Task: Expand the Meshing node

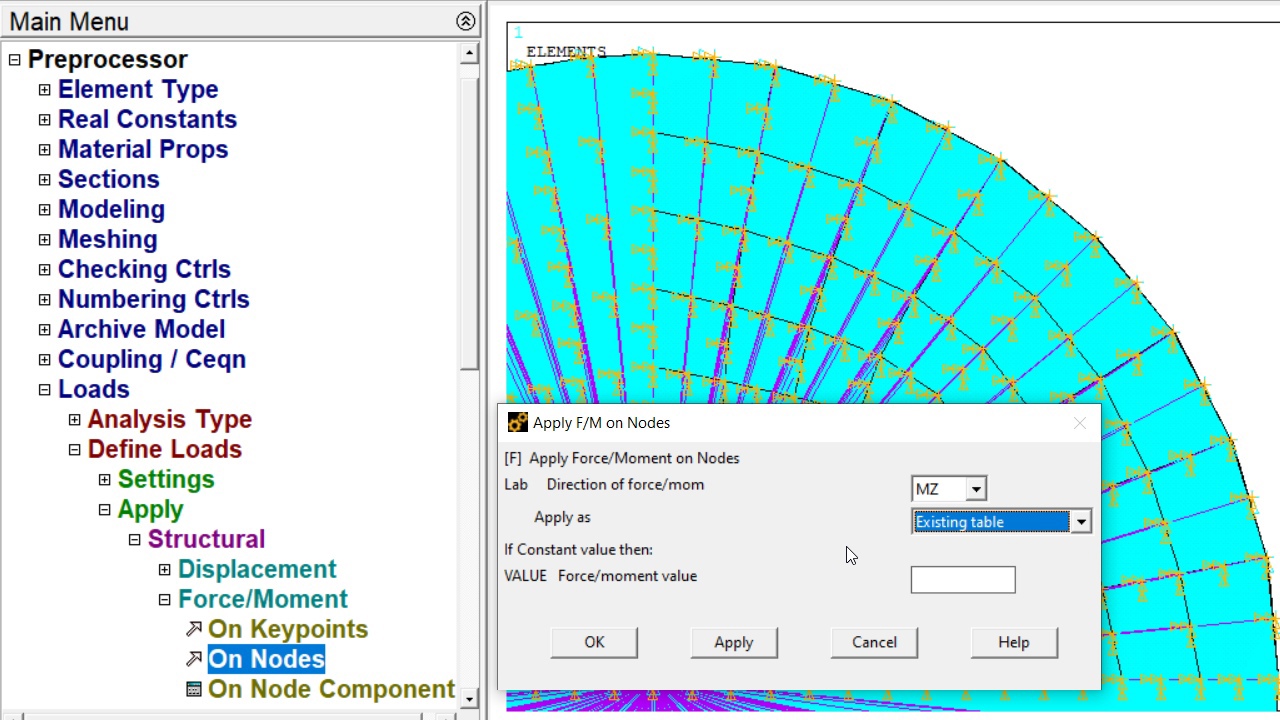Action: tap(45, 240)
